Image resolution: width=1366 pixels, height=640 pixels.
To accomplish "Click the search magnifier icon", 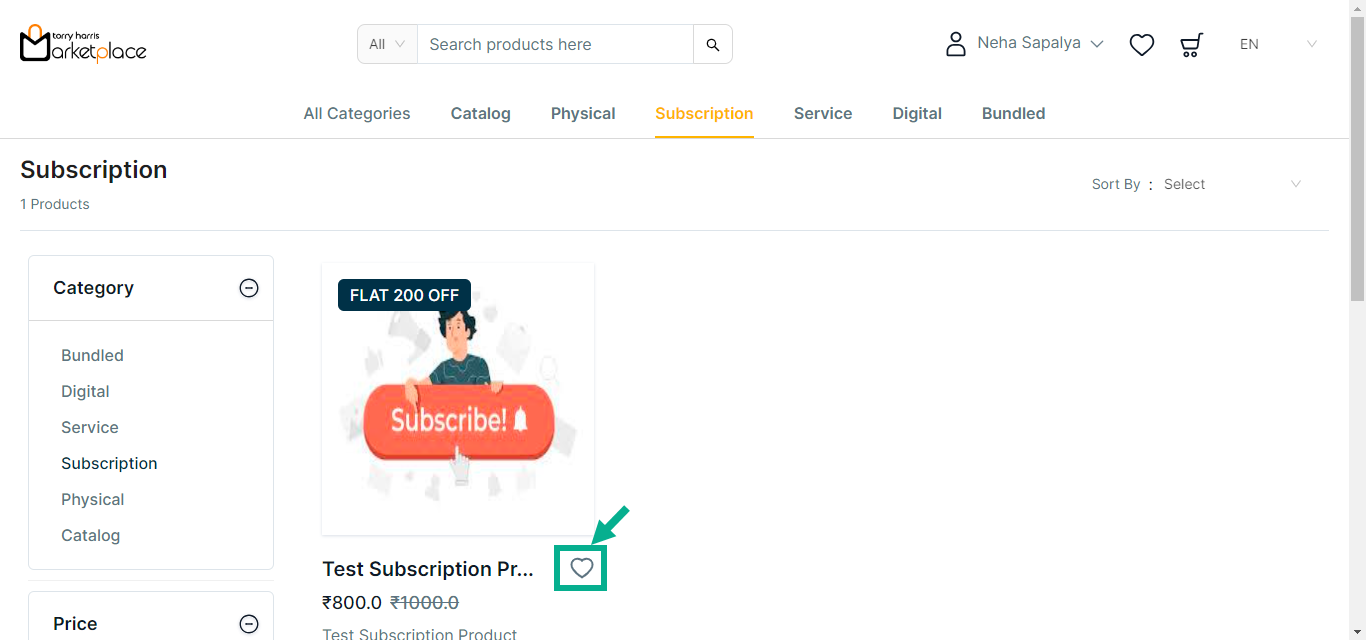I will pos(713,44).
